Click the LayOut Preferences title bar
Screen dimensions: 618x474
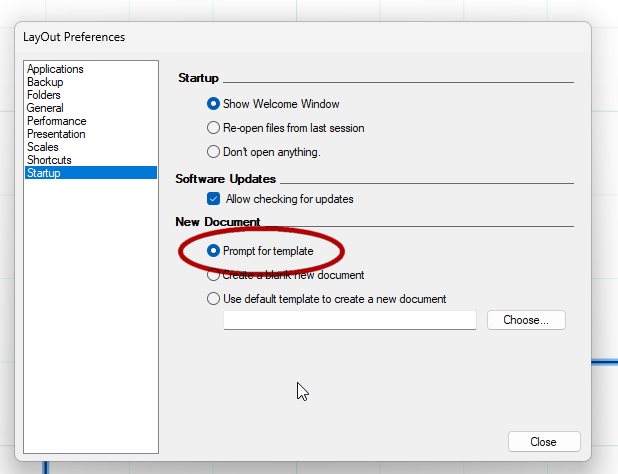(x=303, y=37)
